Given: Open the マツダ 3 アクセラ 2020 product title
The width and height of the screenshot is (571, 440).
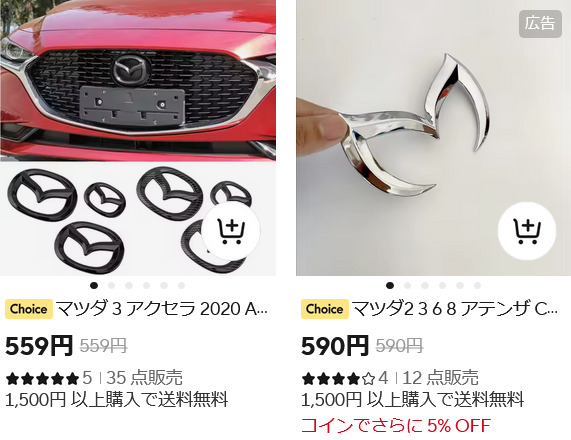Looking at the screenshot, I should coord(162,309).
